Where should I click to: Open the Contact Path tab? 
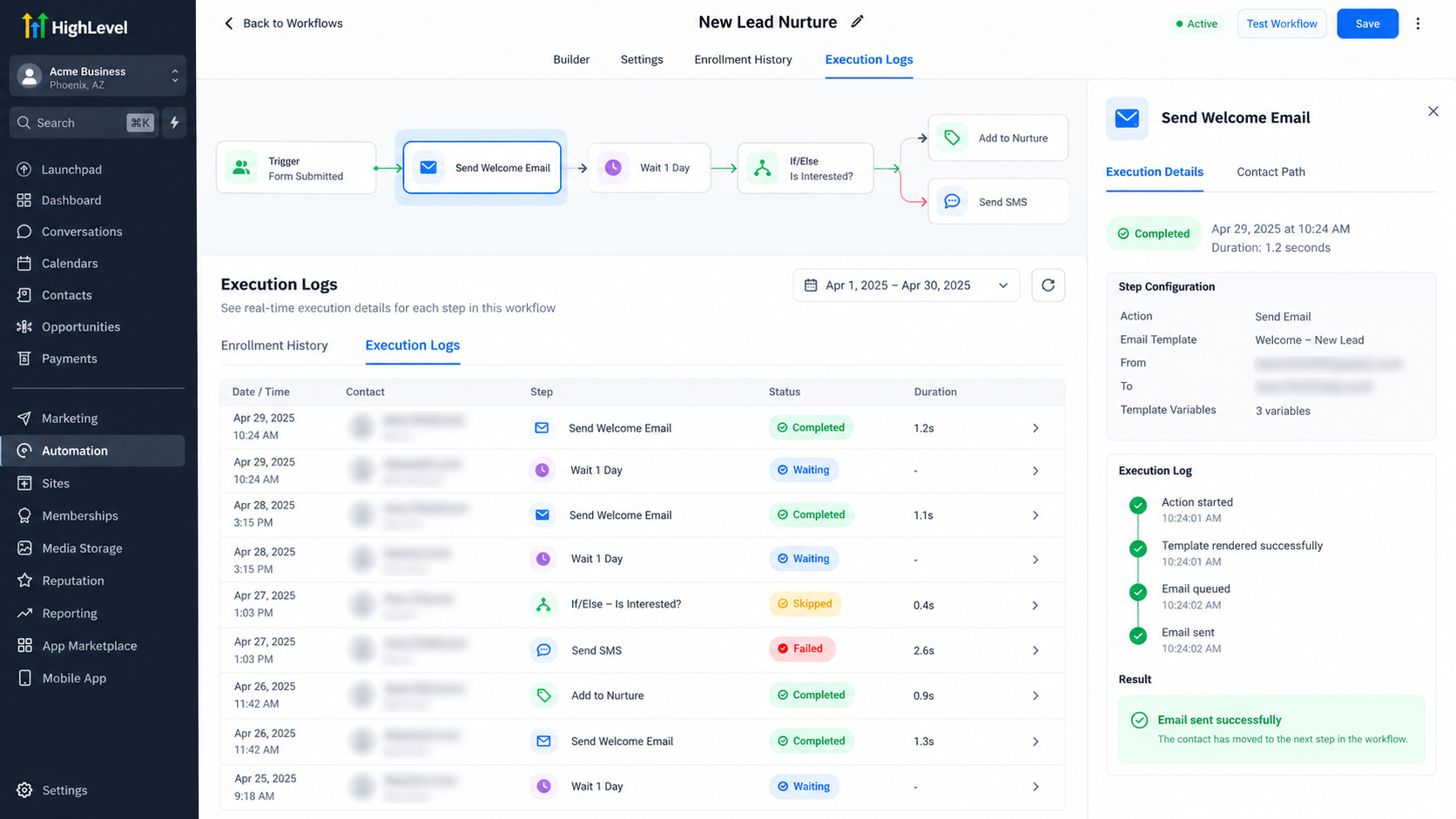coord(1271,171)
